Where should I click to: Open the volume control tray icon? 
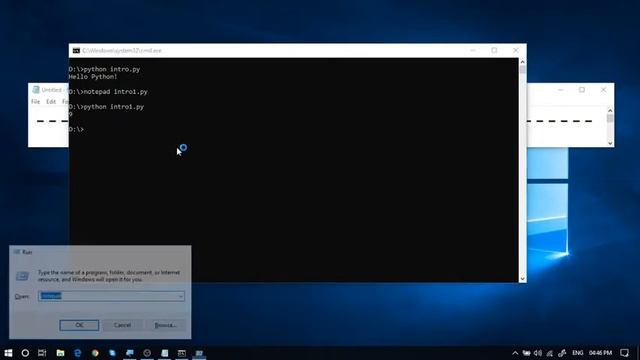(x=538, y=353)
